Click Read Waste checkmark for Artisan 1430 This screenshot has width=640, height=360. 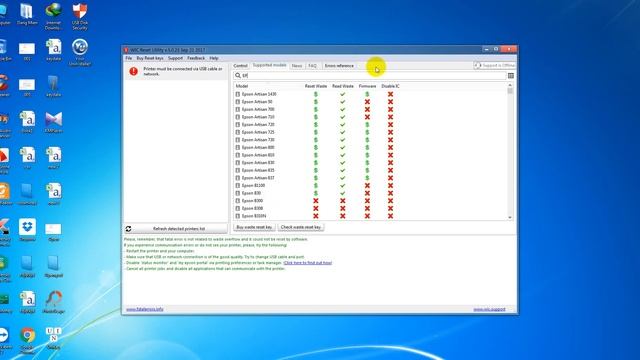[x=342, y=94]
